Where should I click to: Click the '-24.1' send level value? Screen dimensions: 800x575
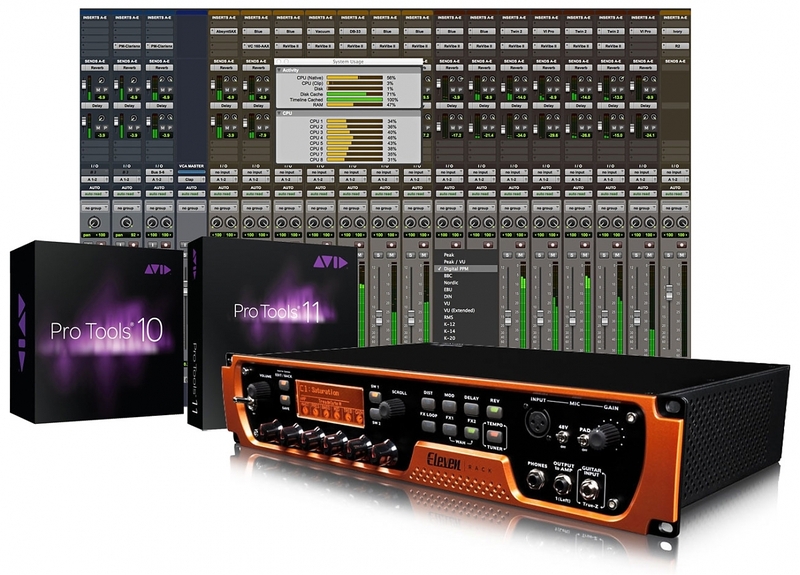(649, 135)
